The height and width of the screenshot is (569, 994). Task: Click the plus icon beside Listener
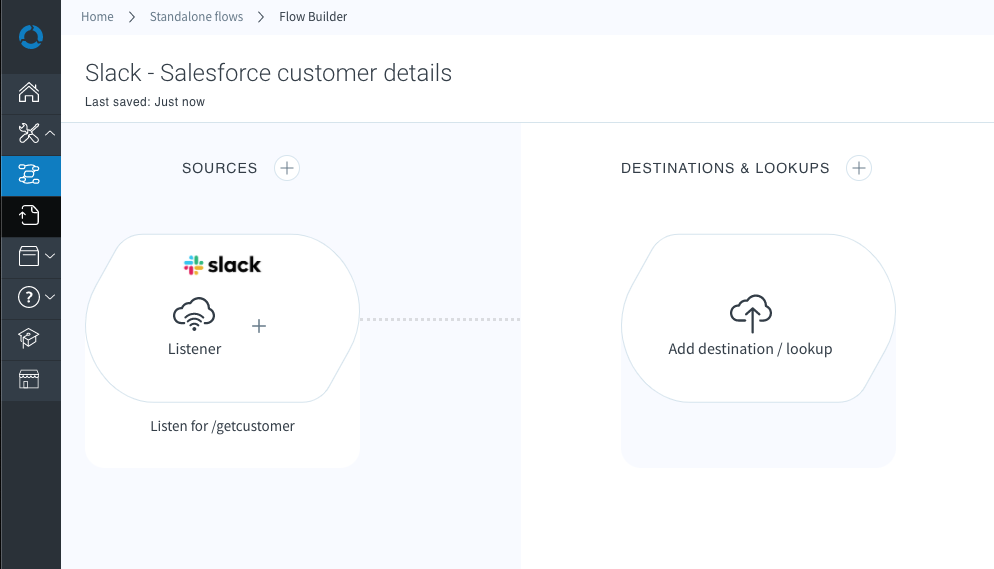(259, 326)
